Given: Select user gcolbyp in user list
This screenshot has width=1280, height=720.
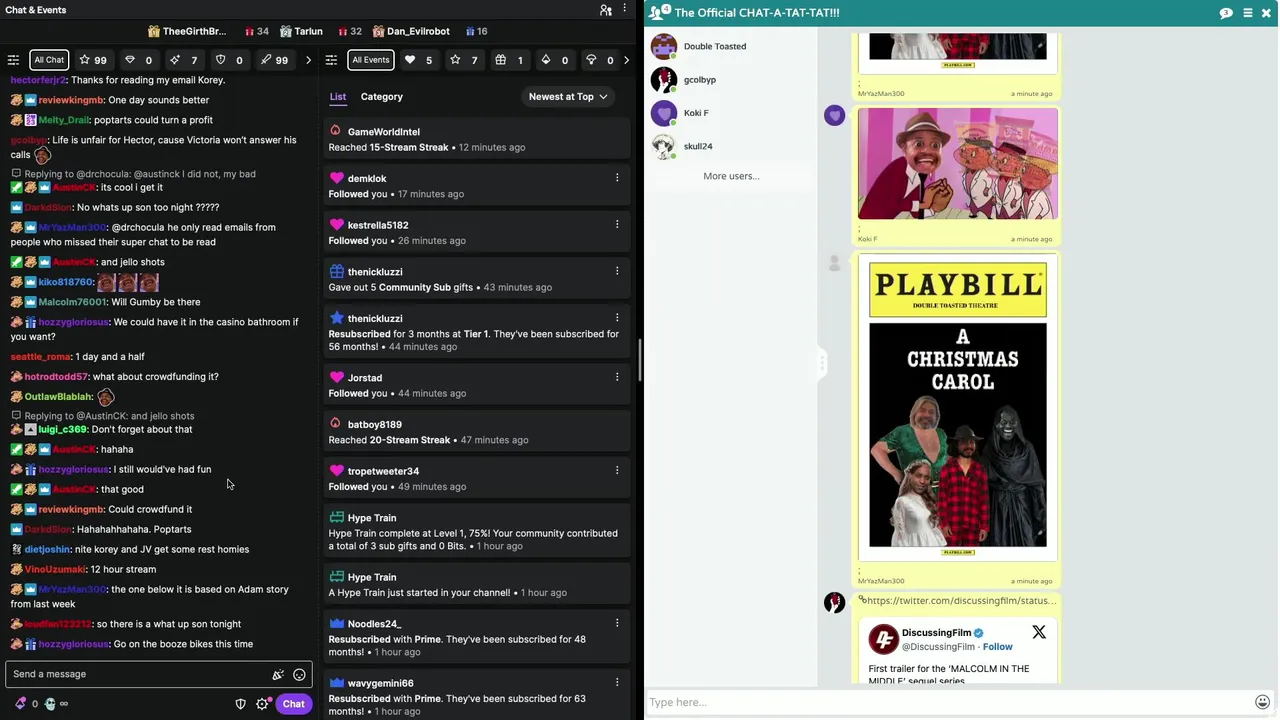Looking at the screenshot, I should tap(730, 79).
